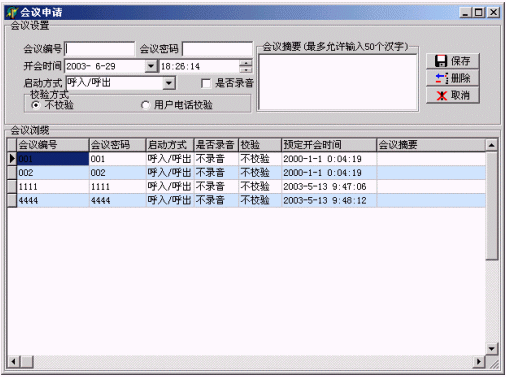
Task: Click the 保存 button
Action: (453, 61)
